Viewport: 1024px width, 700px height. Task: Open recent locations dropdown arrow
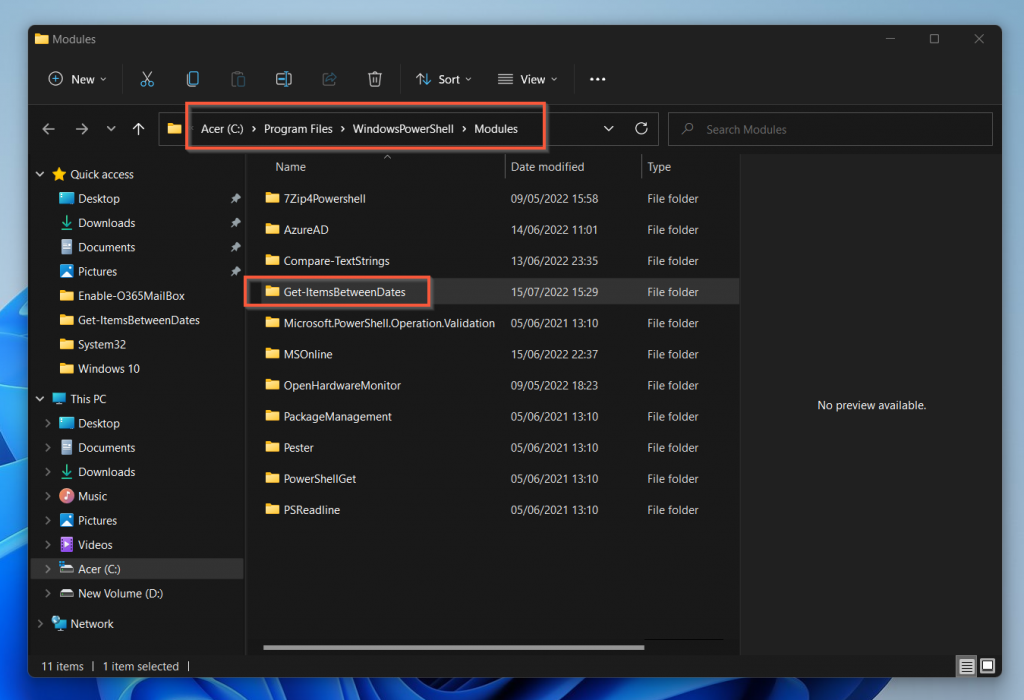(111, 129)
